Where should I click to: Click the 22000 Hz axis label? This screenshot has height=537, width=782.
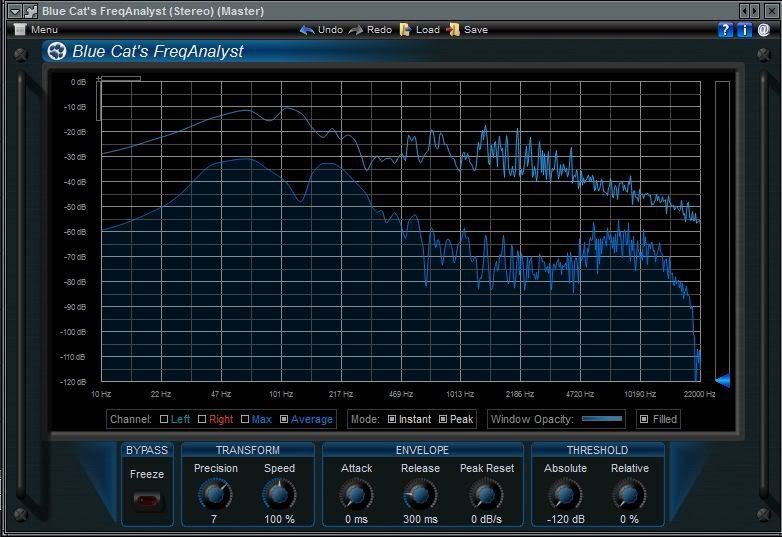[x=699, y=394]
